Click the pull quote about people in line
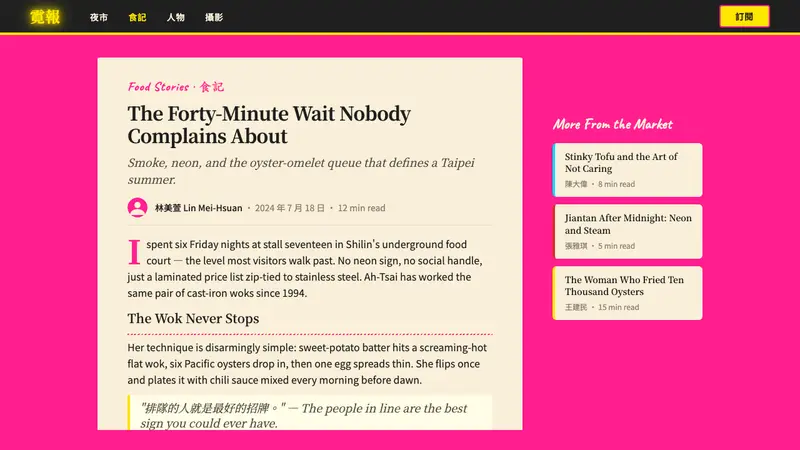800x450 pixels. pyautogui.click(x=310, y=413)
